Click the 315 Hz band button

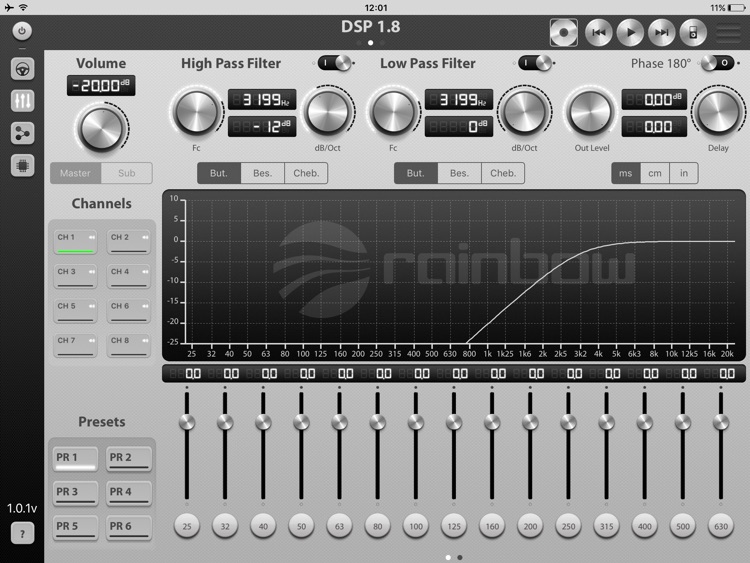point(607,526)
